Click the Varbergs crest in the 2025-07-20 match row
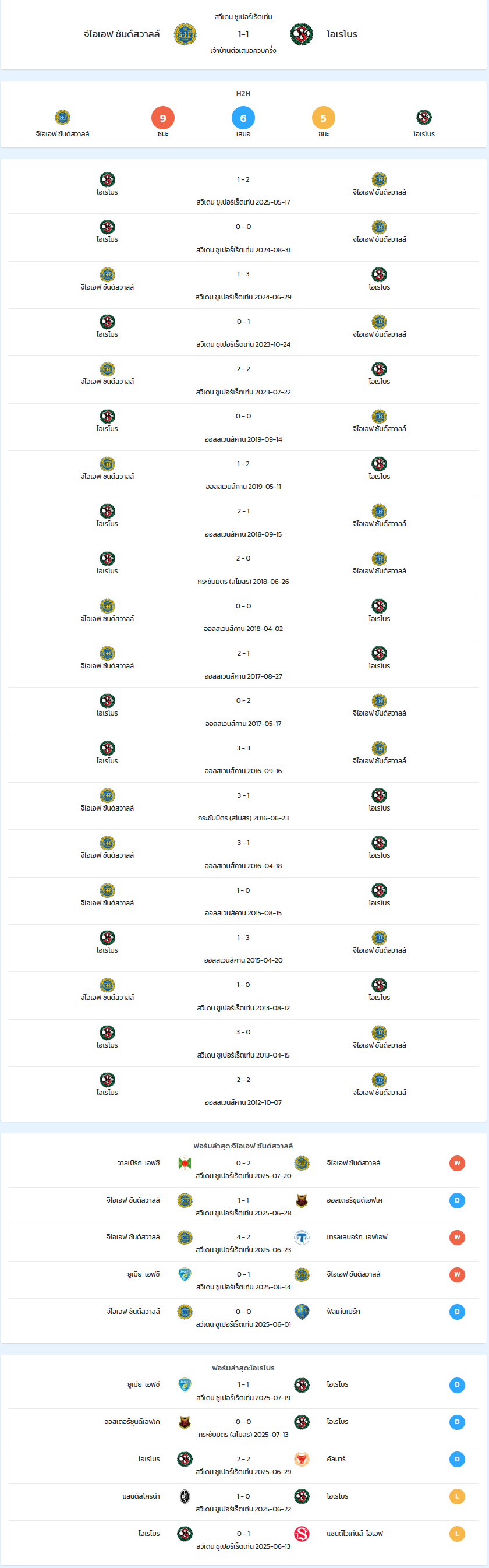The image size is (489, 1568). 185,1162
